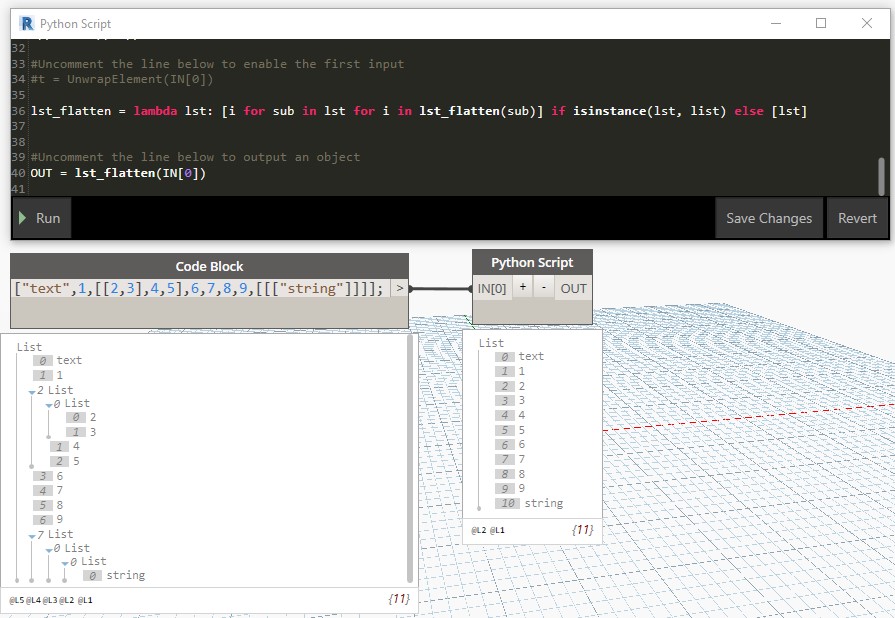Click the Code Block text input field
This screenshot has height=618, width=895.
click(200, 288)
